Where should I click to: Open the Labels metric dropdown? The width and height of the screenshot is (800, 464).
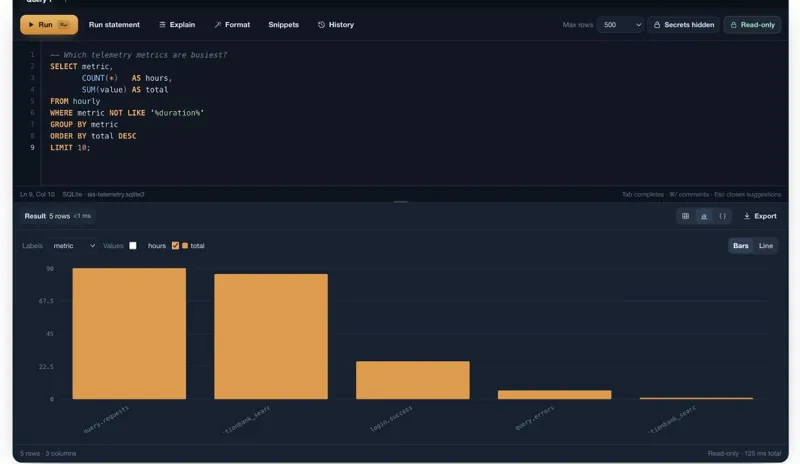pos(73,246)
